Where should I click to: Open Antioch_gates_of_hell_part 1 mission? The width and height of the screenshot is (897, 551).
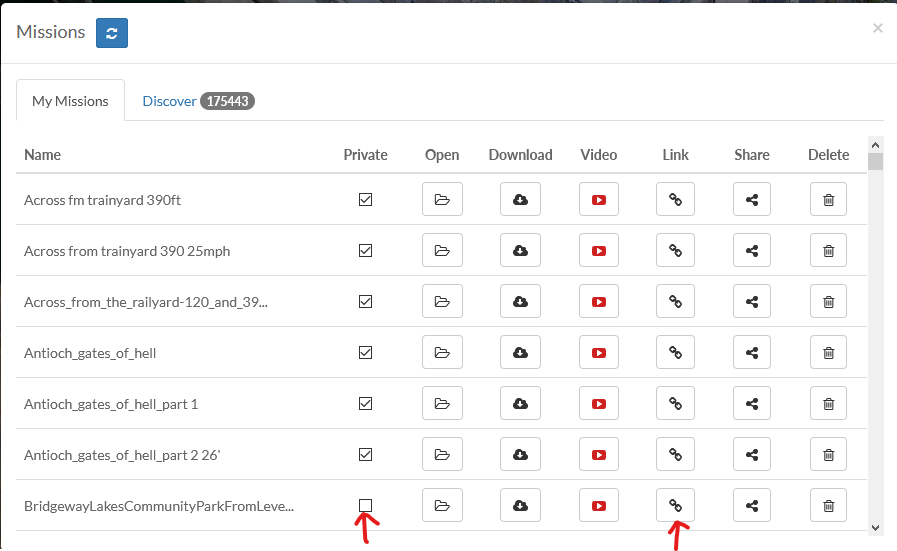tap(442, 403)
